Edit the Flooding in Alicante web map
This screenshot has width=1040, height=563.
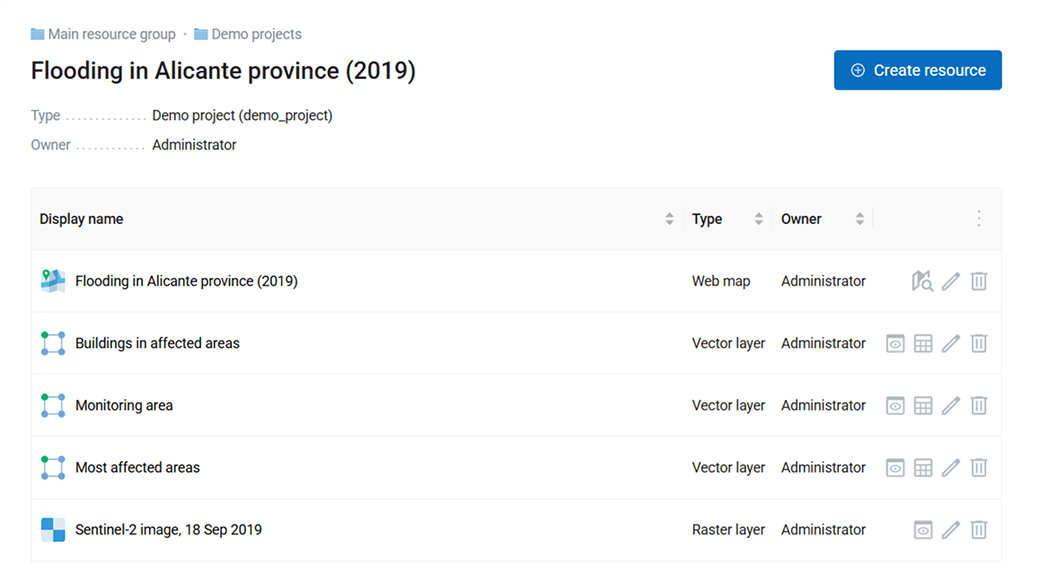(951, 282)
